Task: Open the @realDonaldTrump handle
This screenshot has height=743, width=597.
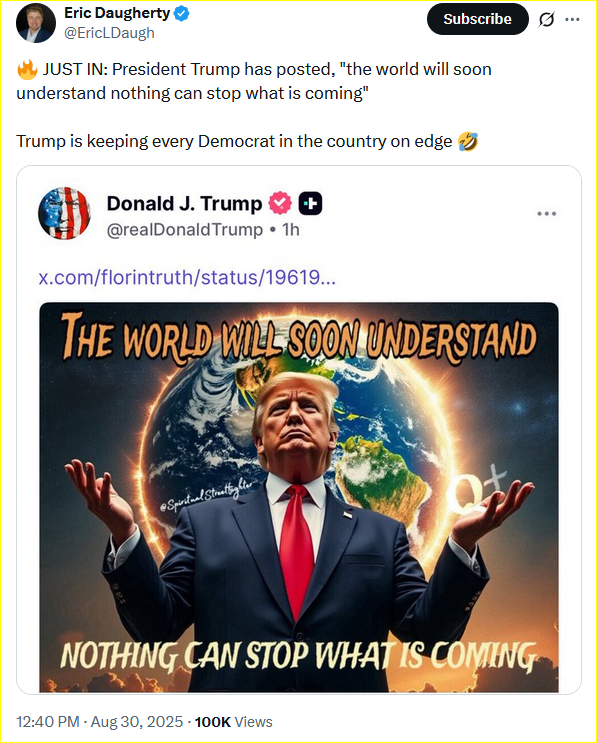Action: click(185, 230)
